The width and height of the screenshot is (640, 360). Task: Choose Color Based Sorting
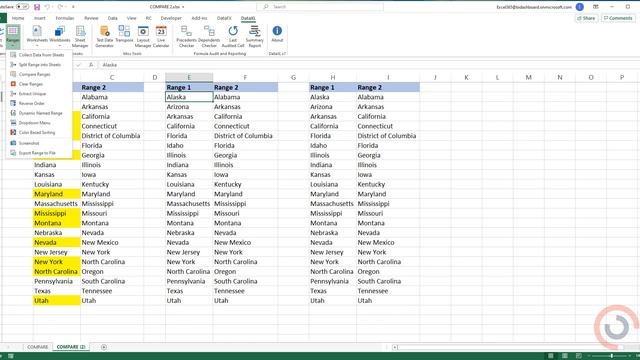(38, 133)
